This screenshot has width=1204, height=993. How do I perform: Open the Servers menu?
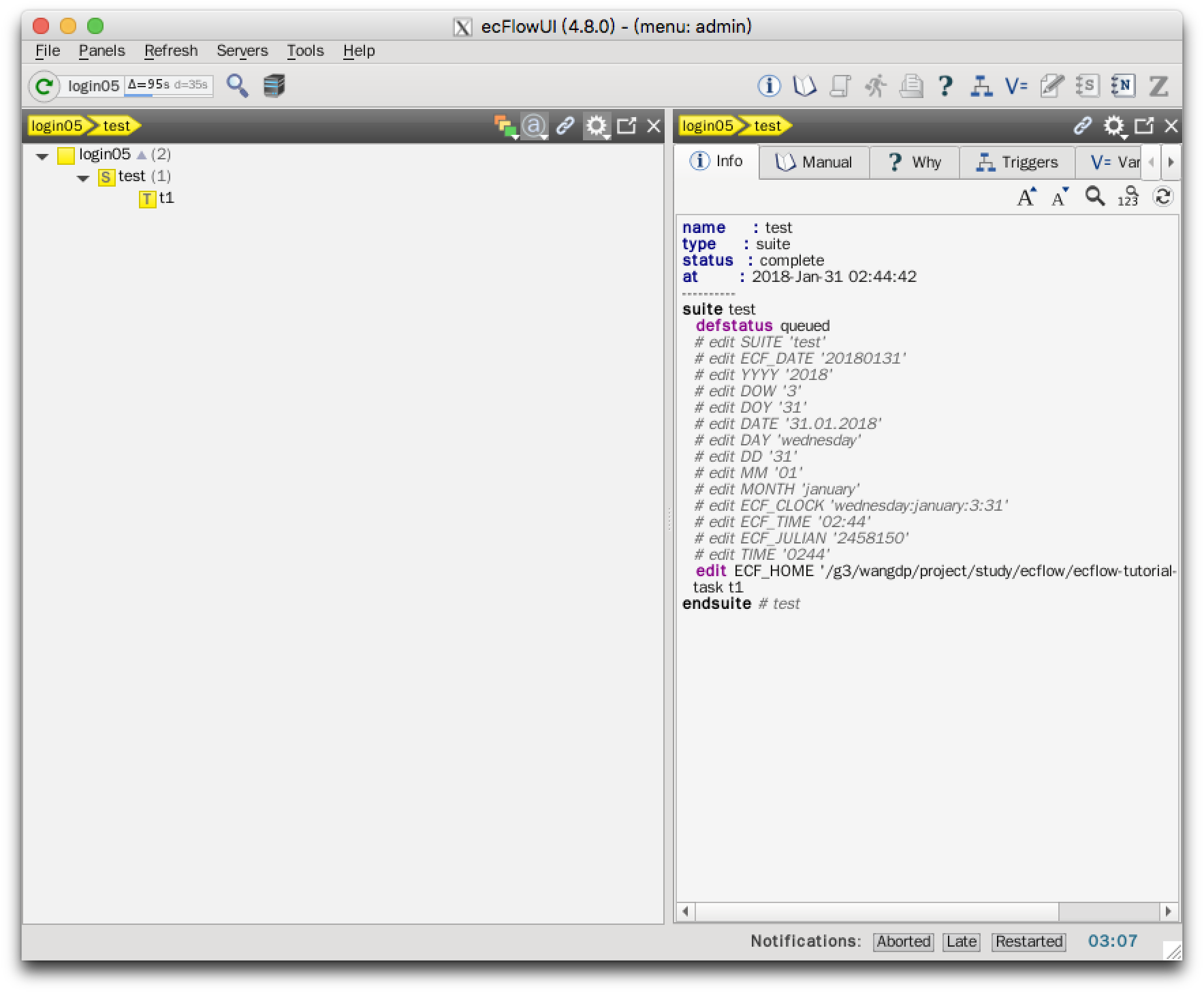pos(242,51)
